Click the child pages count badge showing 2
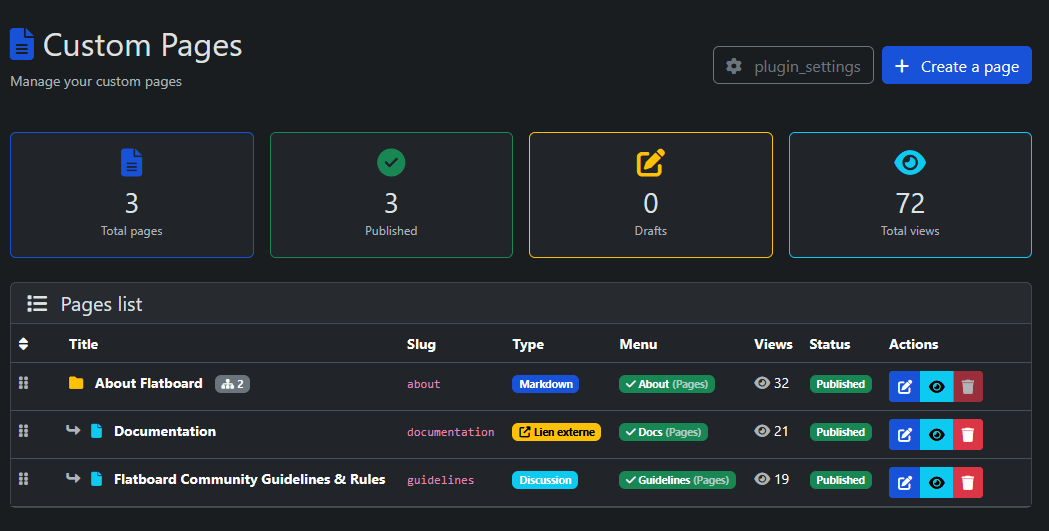The image size is (1049, 531). point(232,384)
